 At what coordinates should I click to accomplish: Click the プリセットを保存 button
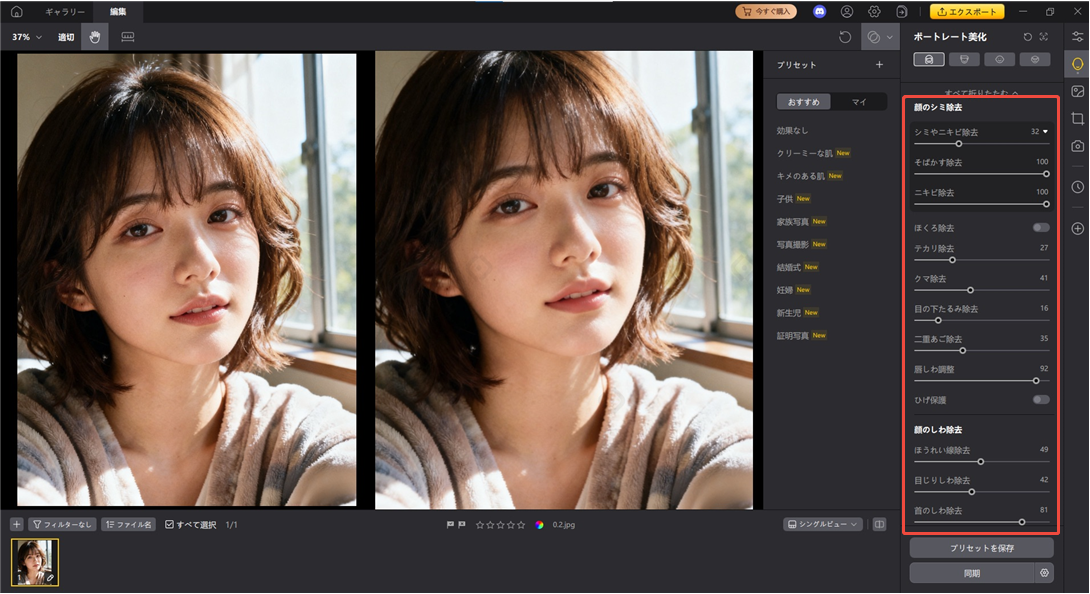pos(981,548)
